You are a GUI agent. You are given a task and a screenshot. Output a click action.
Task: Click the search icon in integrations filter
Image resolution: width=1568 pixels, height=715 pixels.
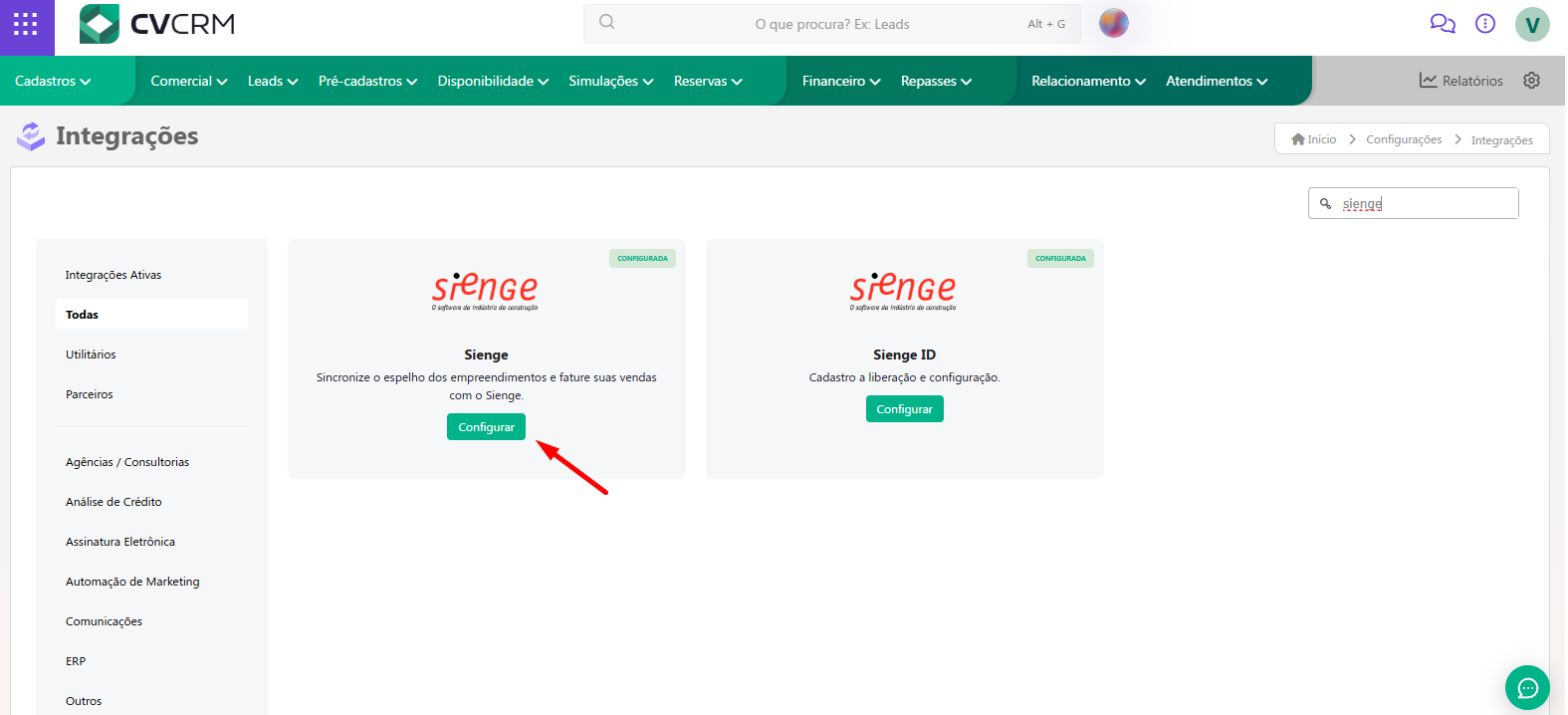[x=1325, y=203]
